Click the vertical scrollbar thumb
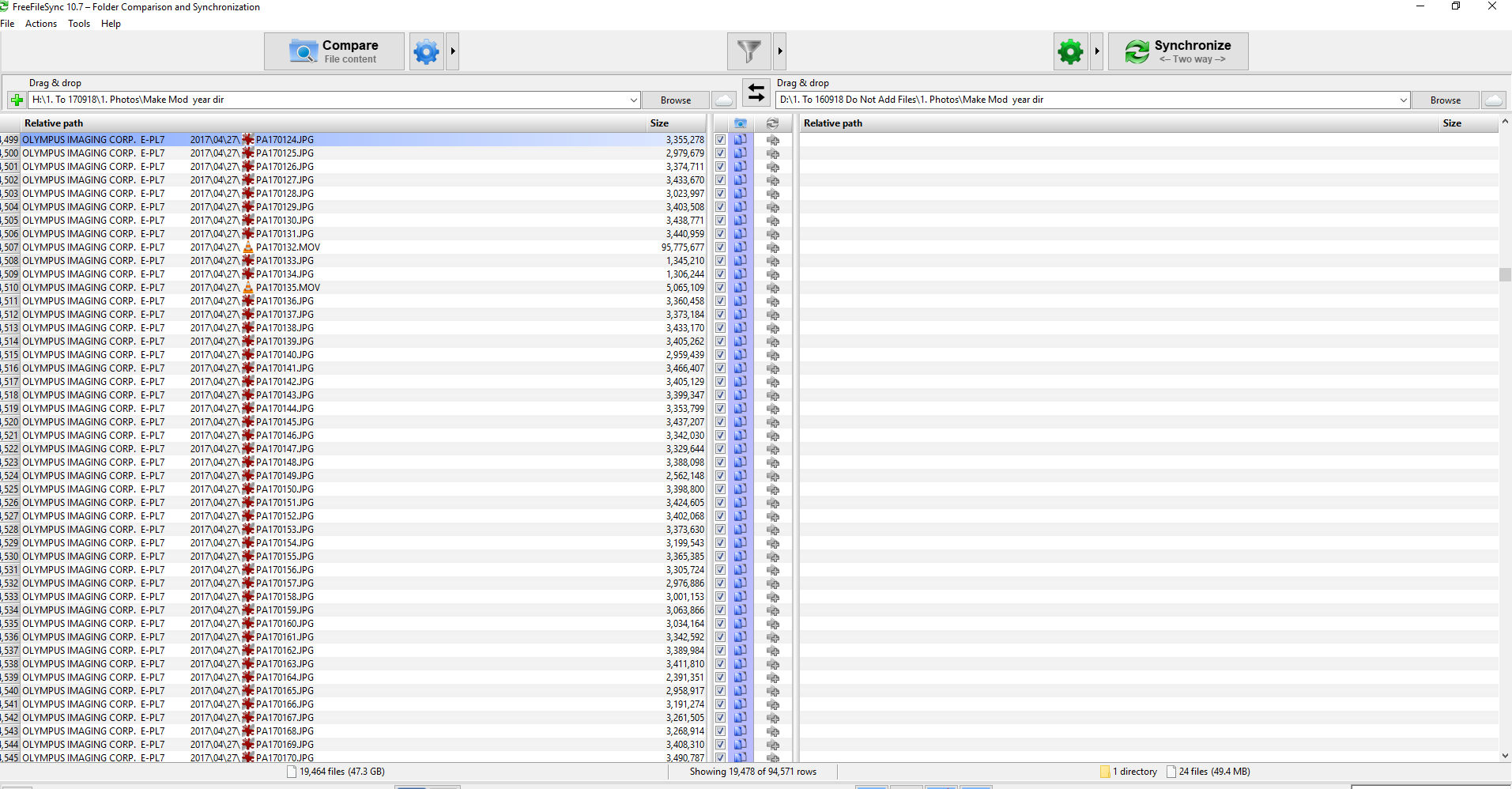Viewport: 1512px width, 789px height. click(1505, 274)
